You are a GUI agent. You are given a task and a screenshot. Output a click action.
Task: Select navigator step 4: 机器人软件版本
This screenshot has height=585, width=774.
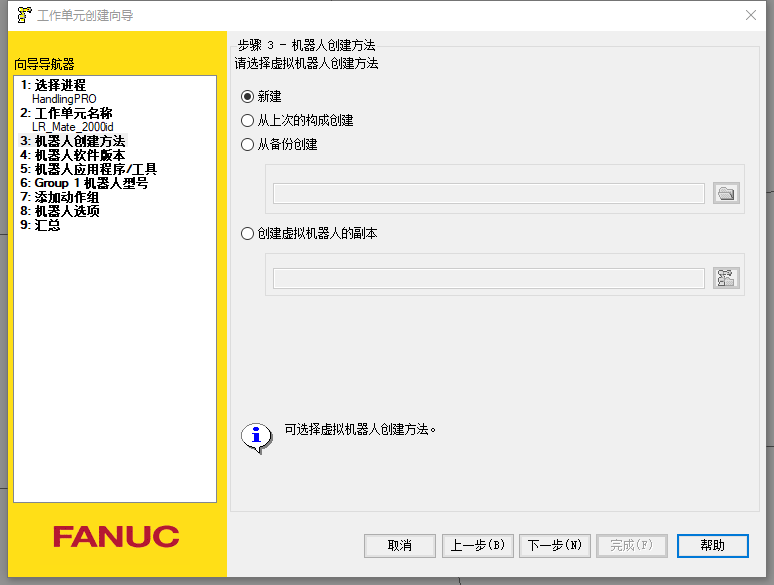[73, 155]
